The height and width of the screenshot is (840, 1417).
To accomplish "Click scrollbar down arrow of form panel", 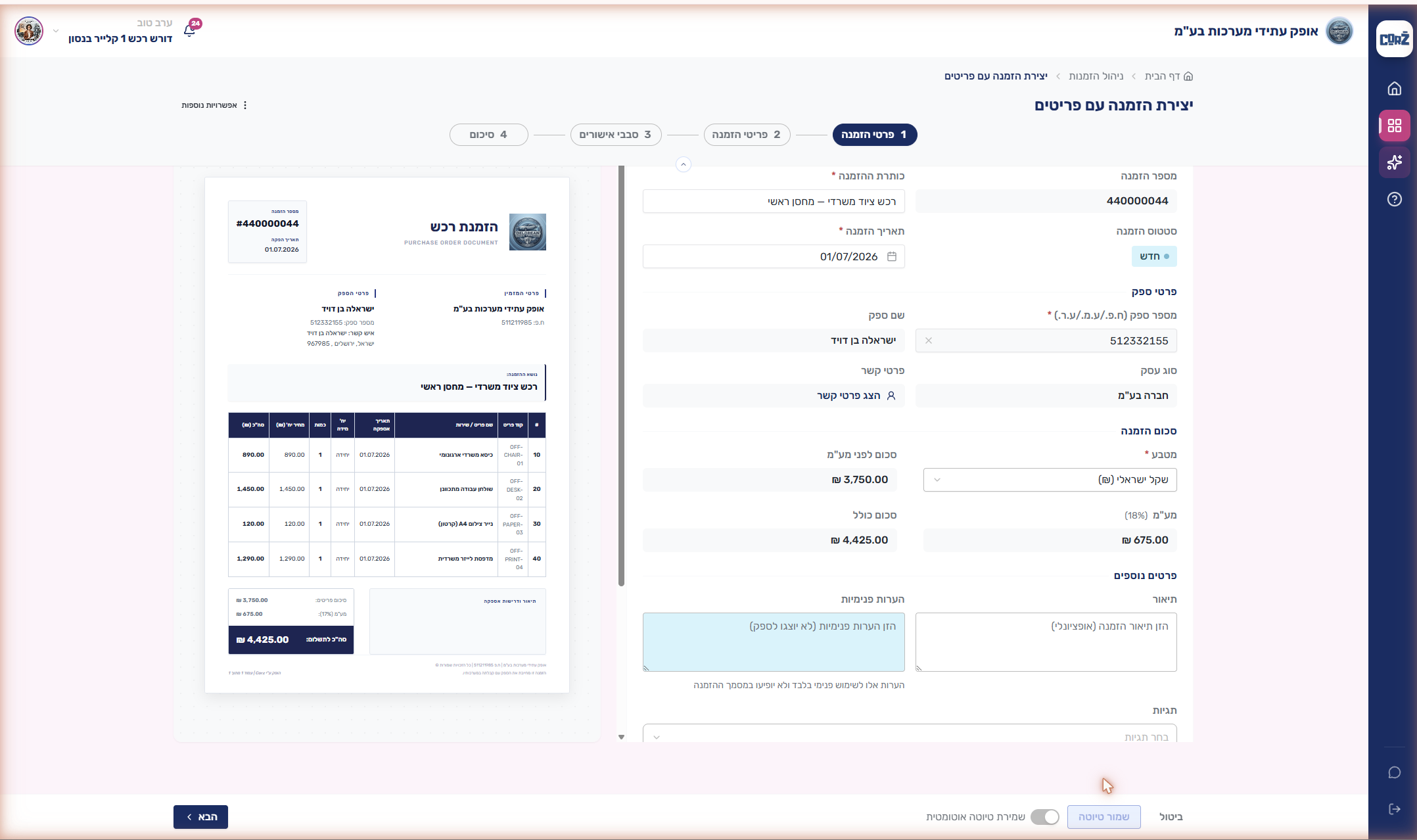I will (x=621, y=737).
